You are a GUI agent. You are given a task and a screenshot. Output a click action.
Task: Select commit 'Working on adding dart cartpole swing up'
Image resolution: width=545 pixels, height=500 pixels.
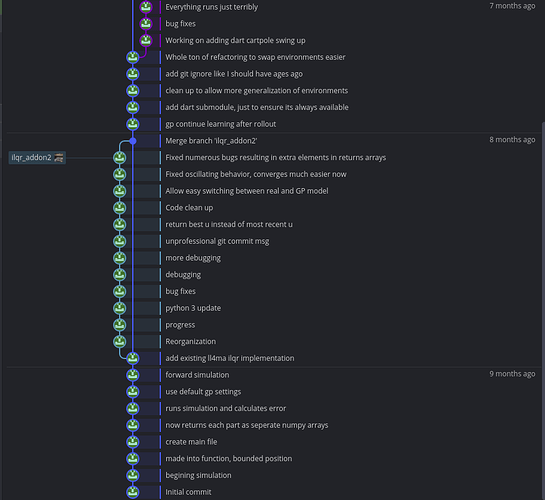coord(235,41)
